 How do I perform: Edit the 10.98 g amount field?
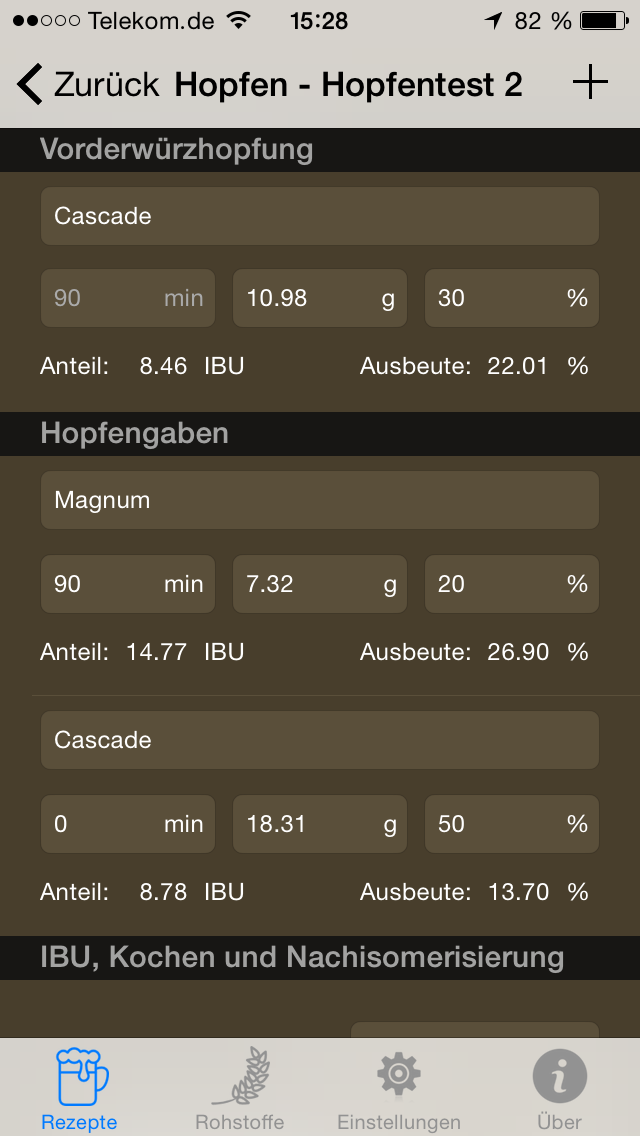(x=319, y=298)
